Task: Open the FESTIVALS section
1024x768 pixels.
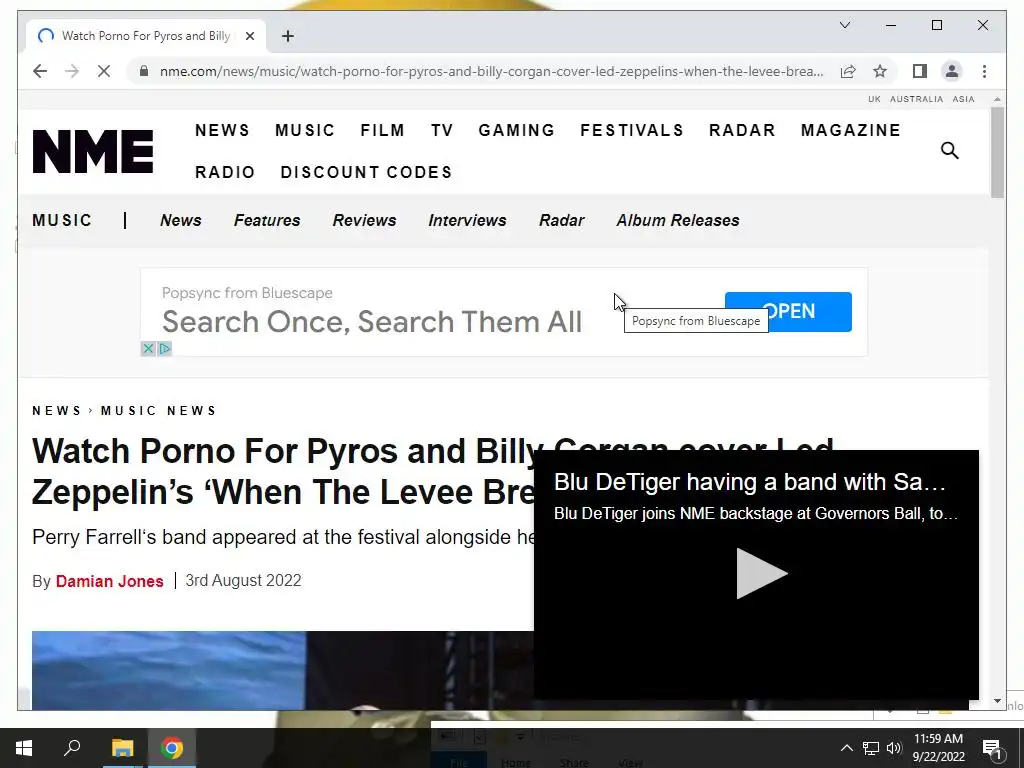Action: pos(632,130)
